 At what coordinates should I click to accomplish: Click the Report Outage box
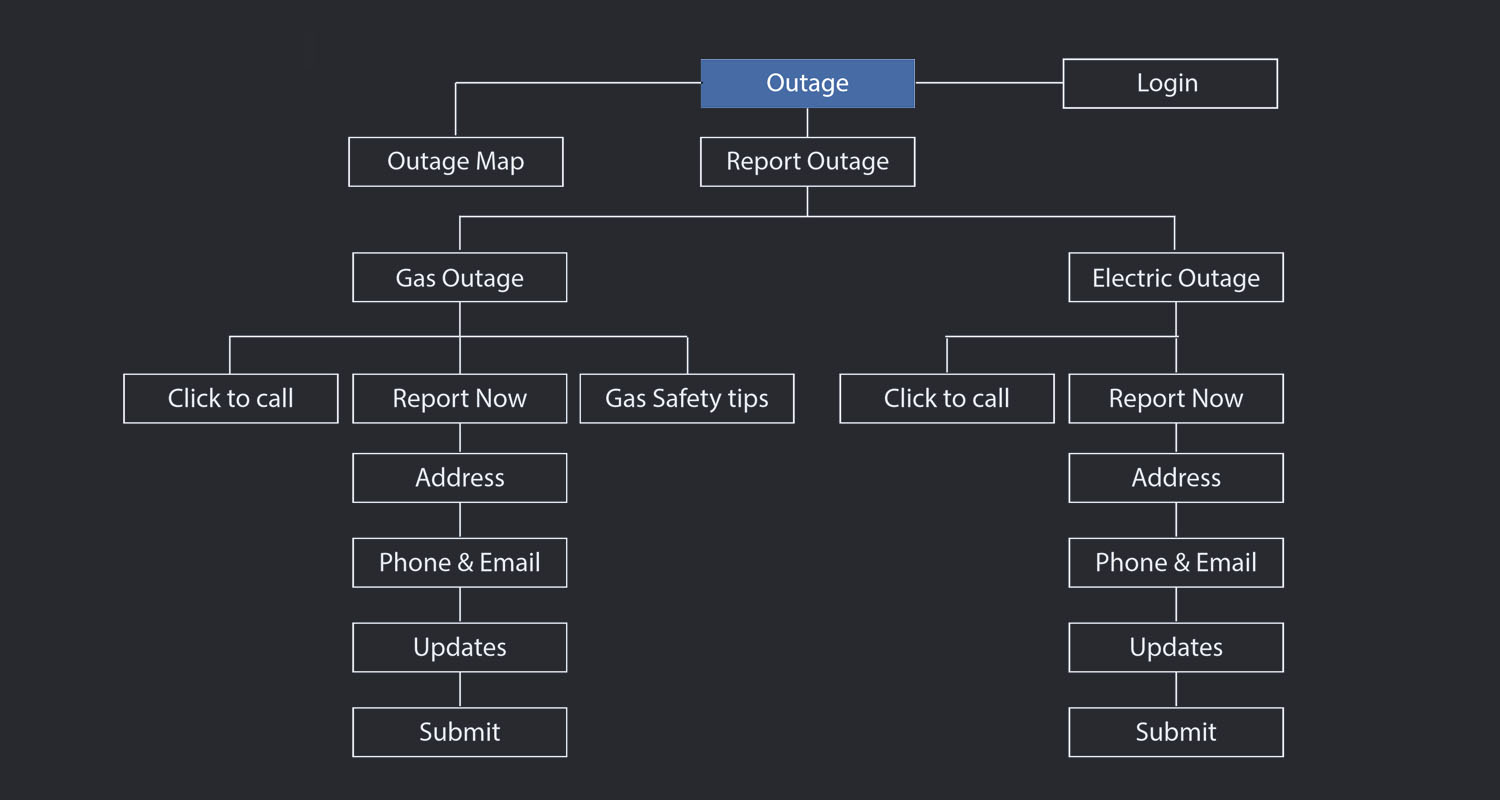click(807, 162)
